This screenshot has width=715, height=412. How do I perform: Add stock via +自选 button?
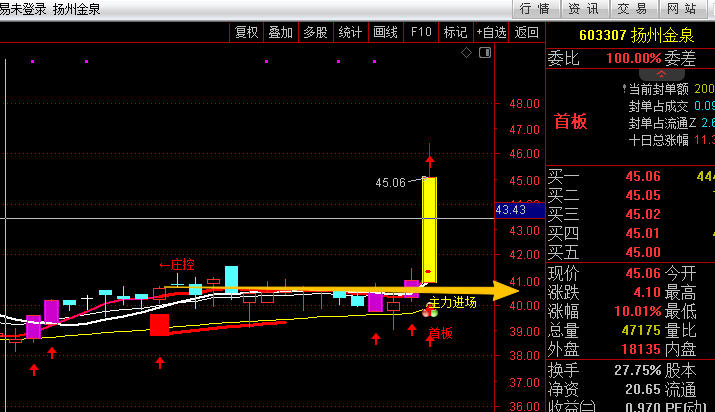coord(491,32)
